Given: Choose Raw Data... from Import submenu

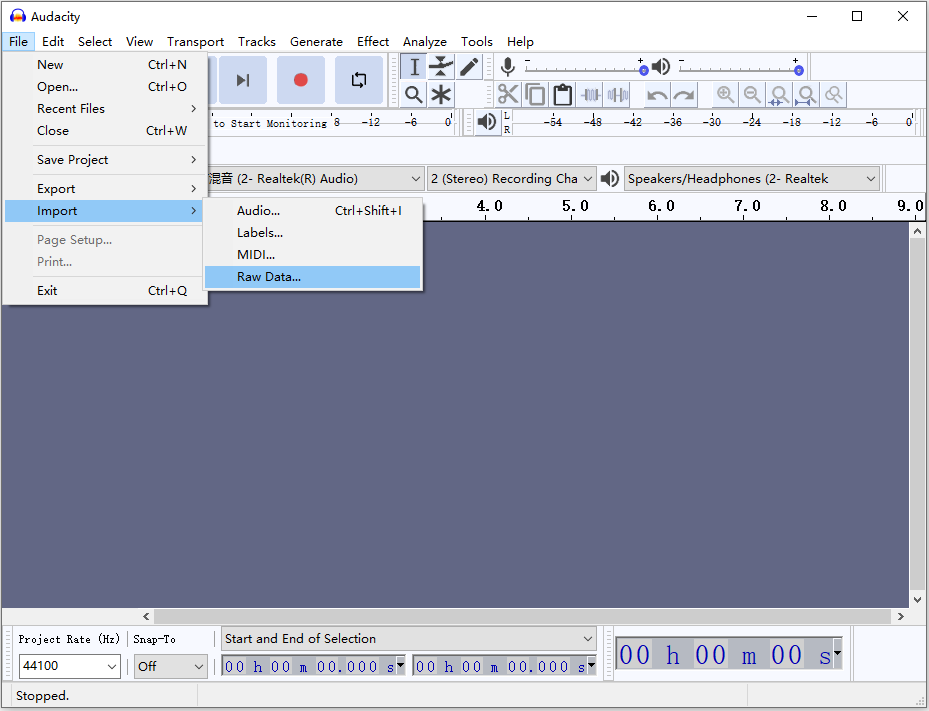Looking at the screenshot, I should [x=269, y=277].
